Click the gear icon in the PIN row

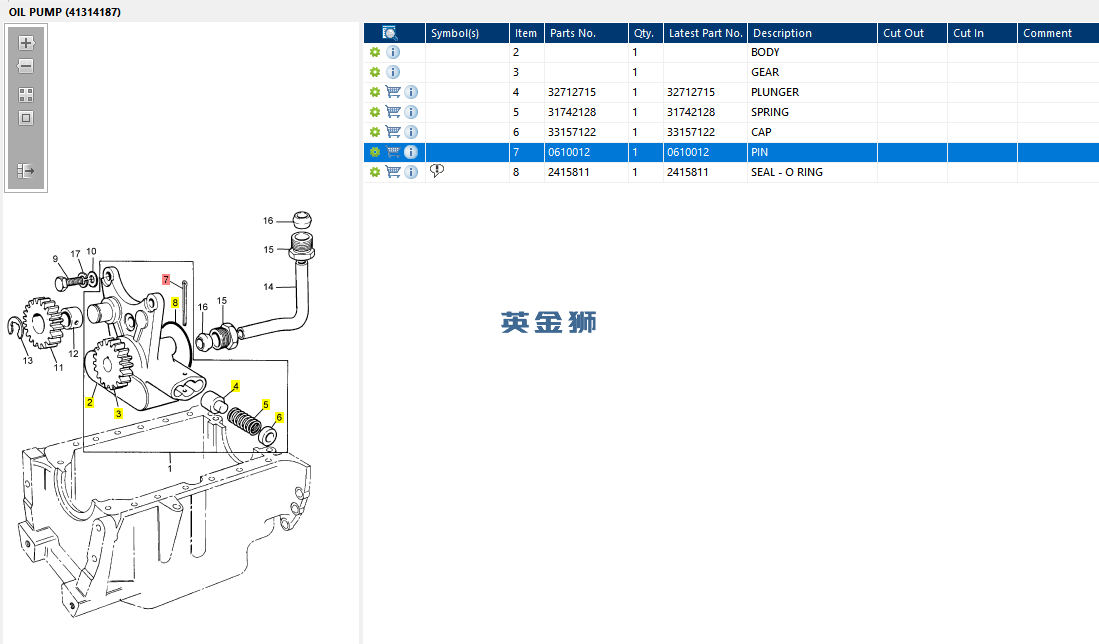375,152
